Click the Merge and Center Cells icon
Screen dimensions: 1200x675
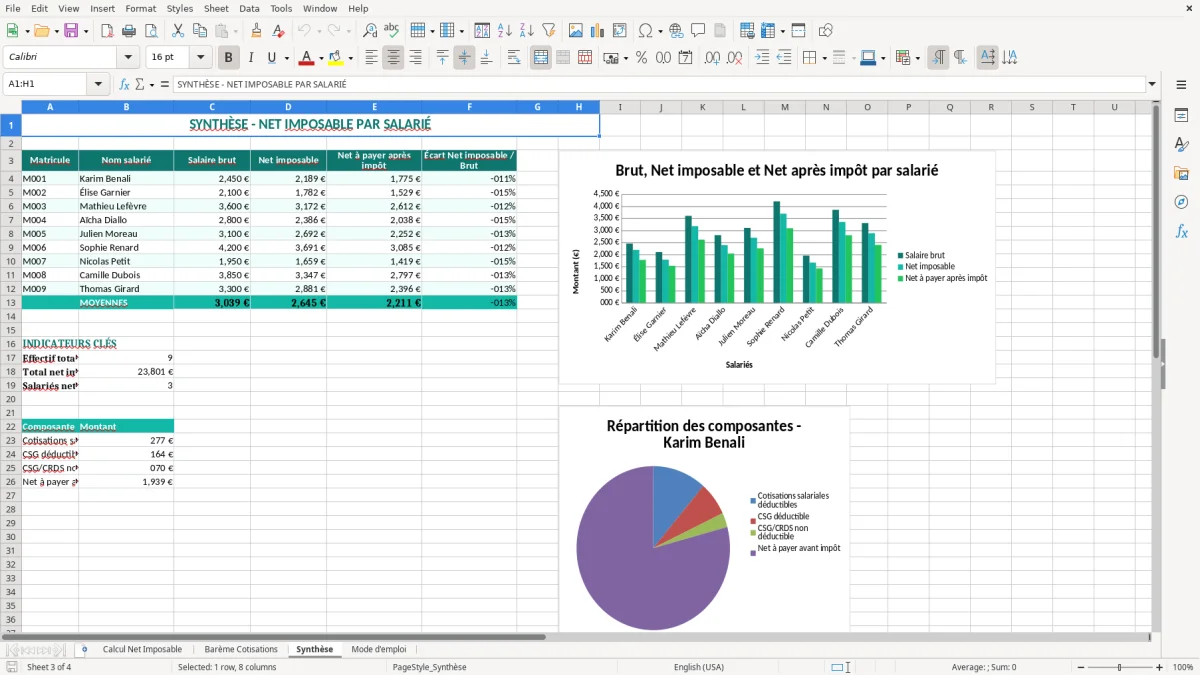(x=541, y=58)
